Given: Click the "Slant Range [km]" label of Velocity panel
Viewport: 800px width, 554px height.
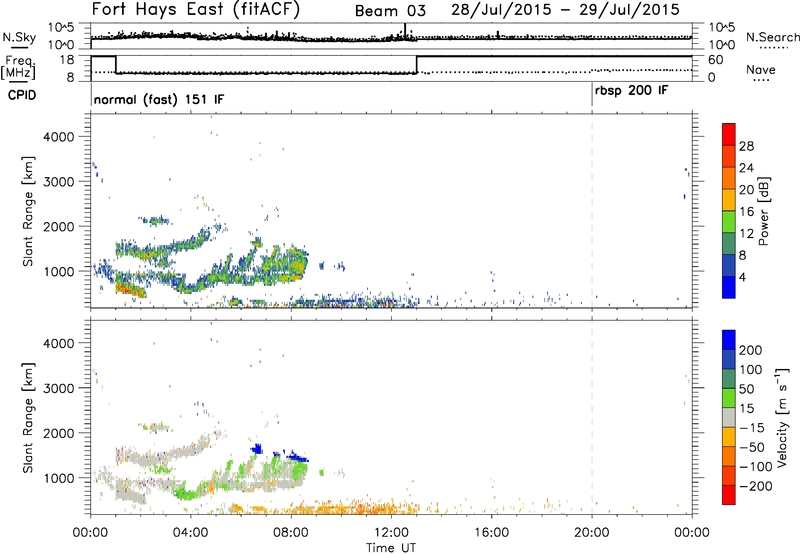Looking at the screenshot, I should click(x=28, y=417).
